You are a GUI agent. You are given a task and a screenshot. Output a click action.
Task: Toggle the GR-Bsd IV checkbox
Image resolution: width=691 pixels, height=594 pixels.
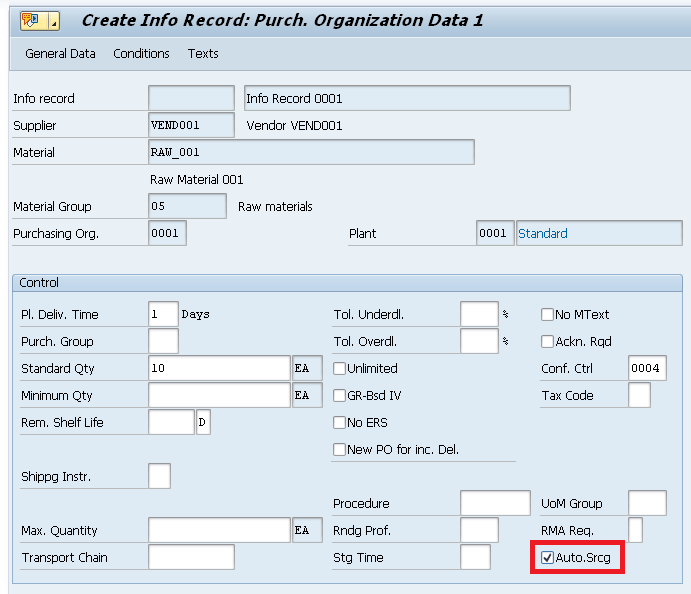[339, 395]
